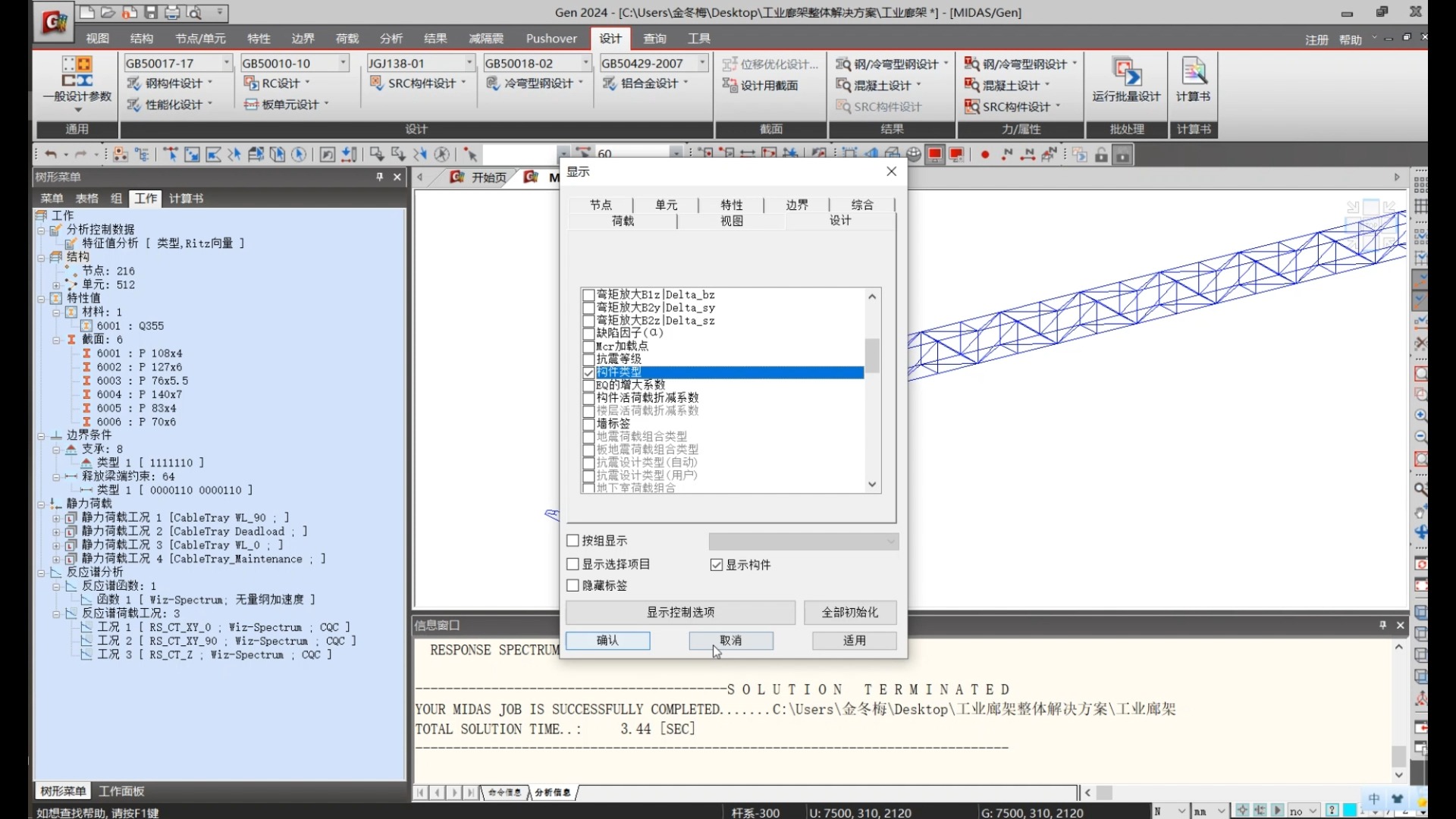
Task: Click the display list vertical scrollbar thumb
Action: (x=872, y=355)
